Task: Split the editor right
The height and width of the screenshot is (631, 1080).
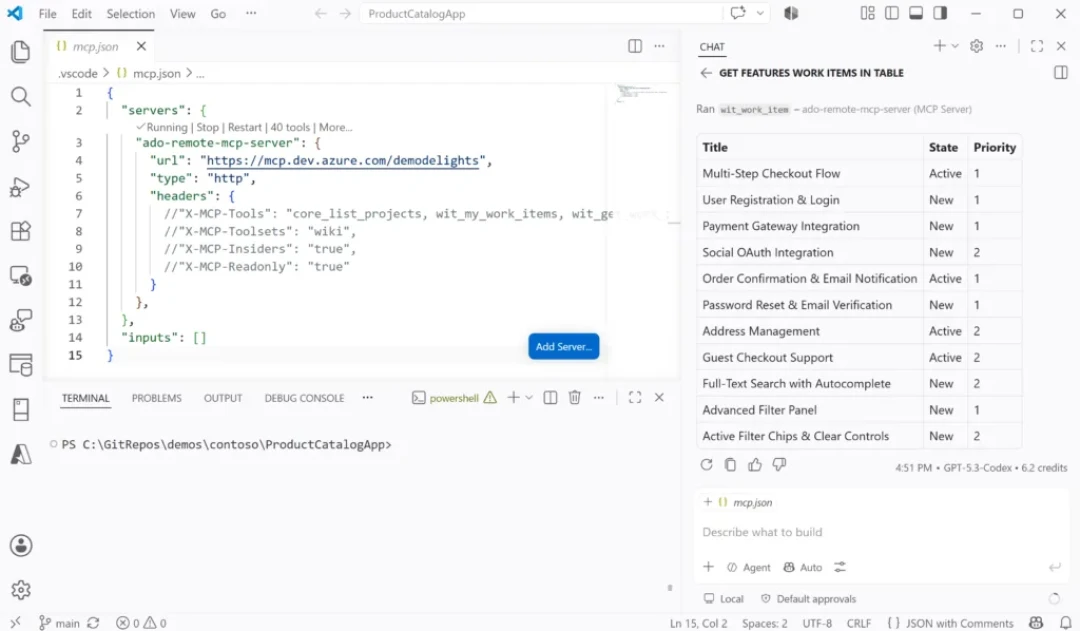Action: [635, 46]
